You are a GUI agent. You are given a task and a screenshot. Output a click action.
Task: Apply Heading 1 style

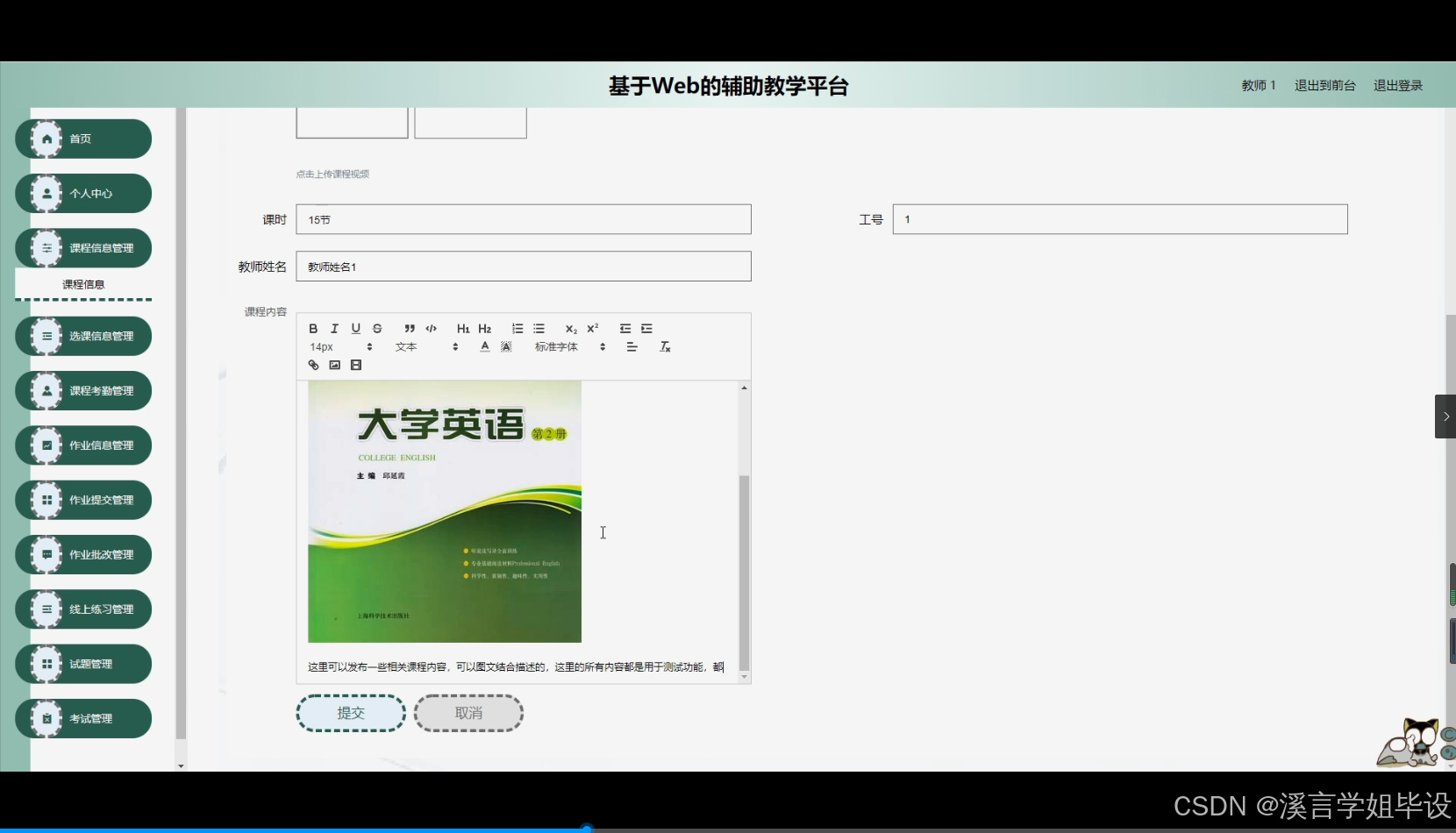463,329
